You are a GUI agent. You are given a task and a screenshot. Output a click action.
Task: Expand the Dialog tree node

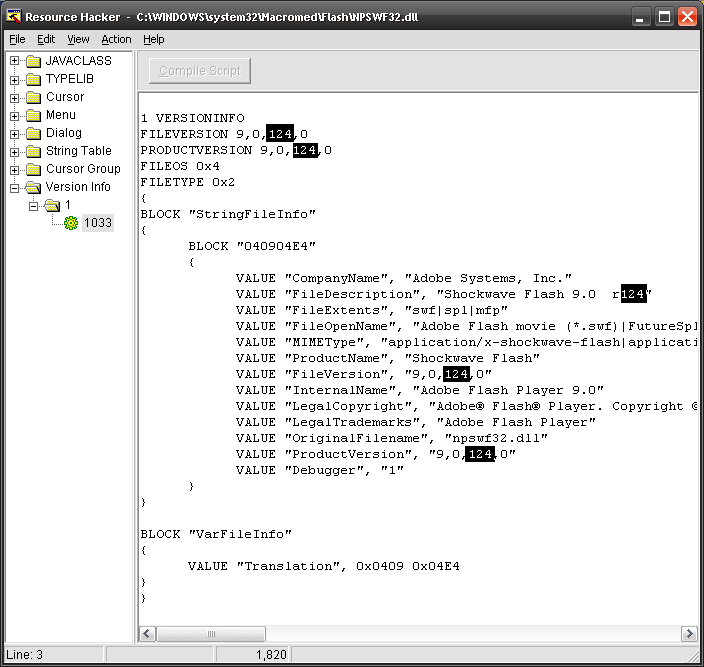14,134
